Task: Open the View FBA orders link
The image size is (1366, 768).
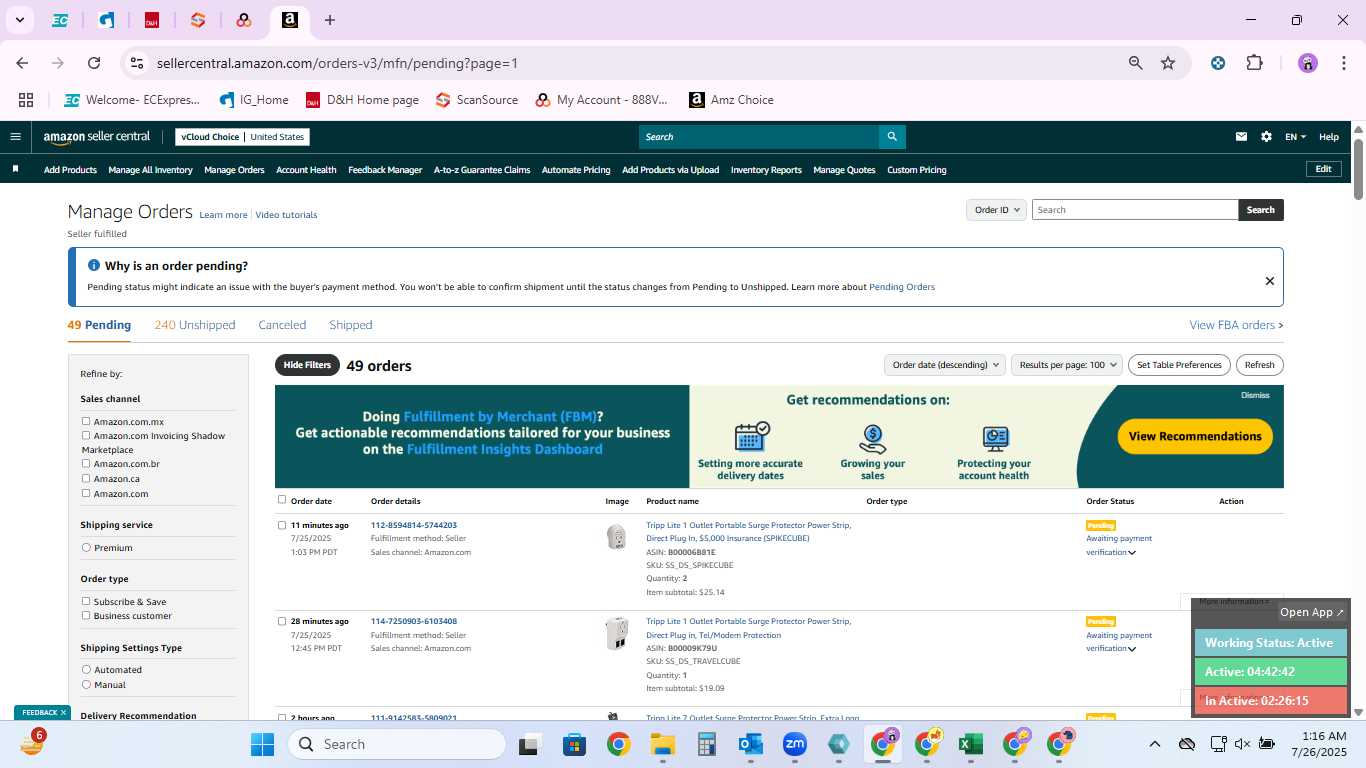Action: pos(1236,325)
